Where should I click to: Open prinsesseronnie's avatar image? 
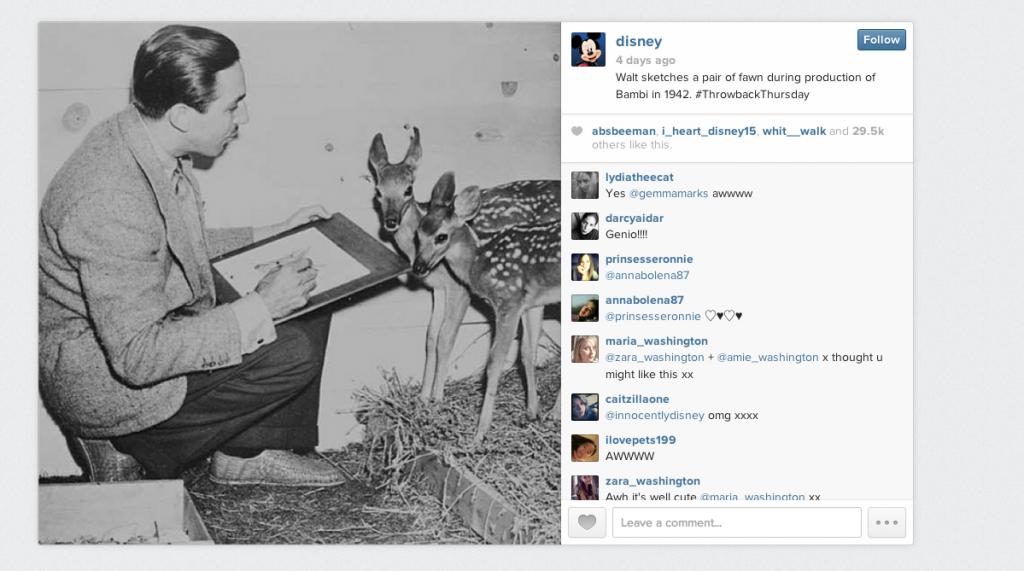pos(584,267)
